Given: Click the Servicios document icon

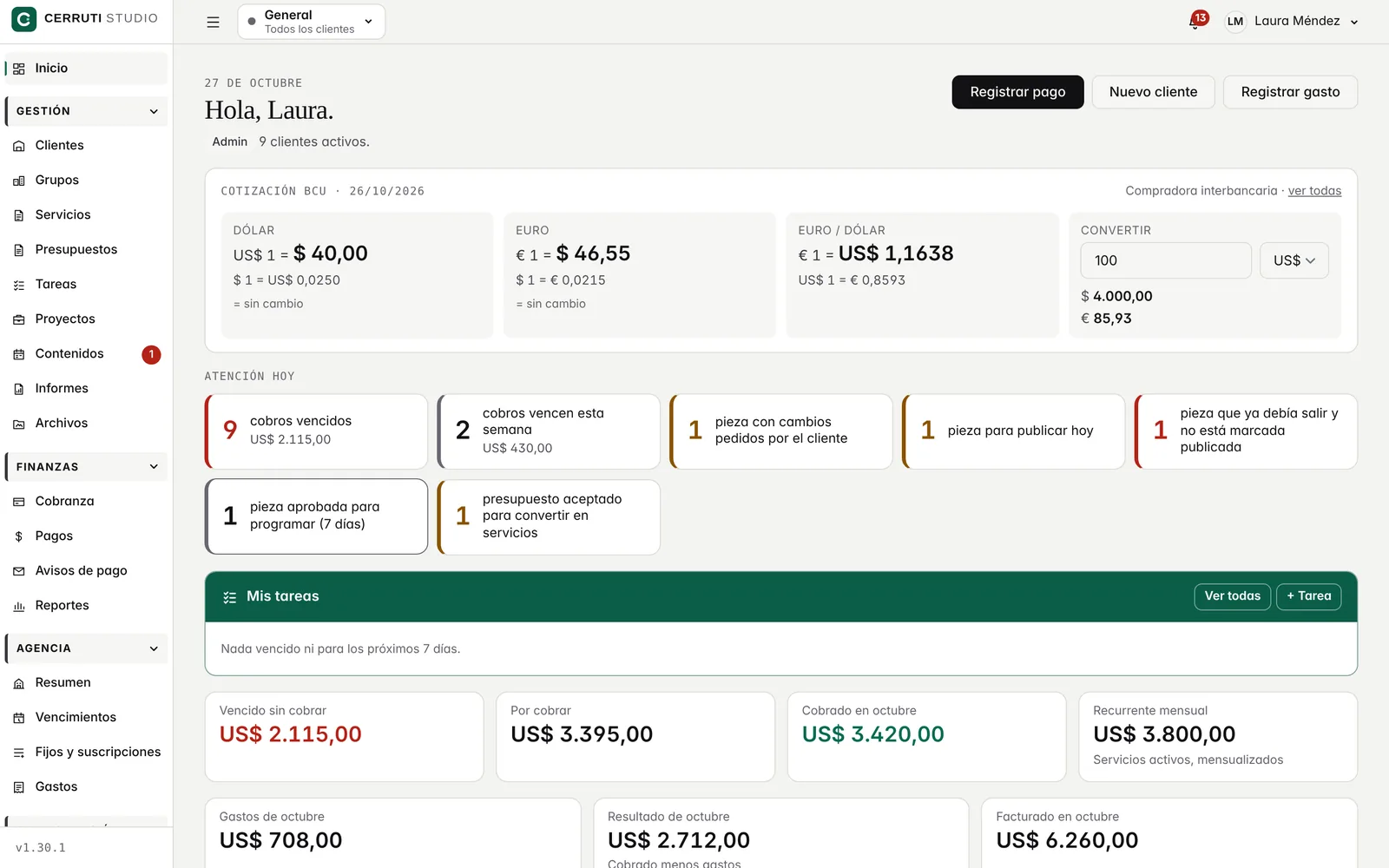Looking at the screenshot, I should [x=19, y=215].
